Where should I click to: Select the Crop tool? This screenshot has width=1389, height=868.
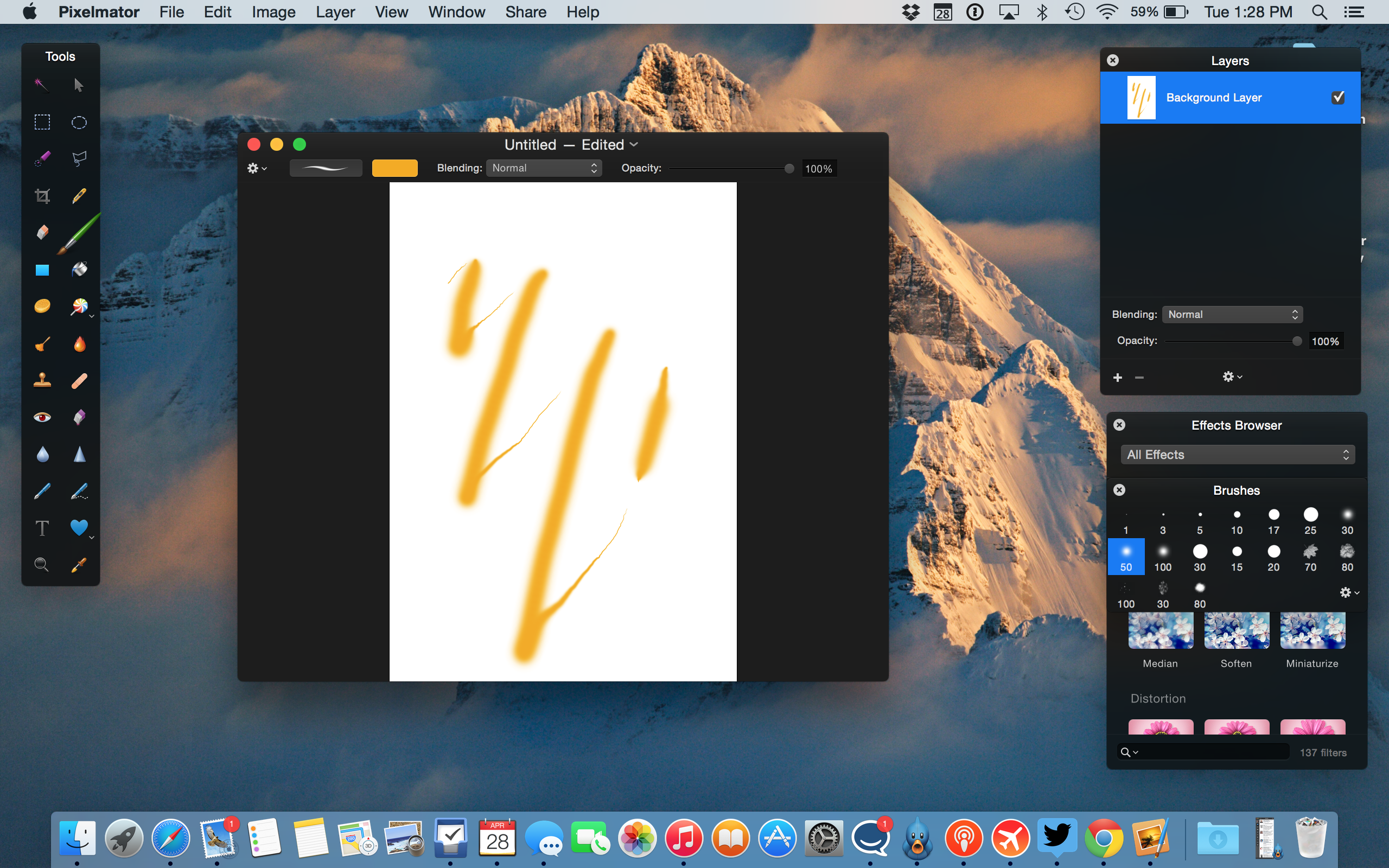pos(43,195)
